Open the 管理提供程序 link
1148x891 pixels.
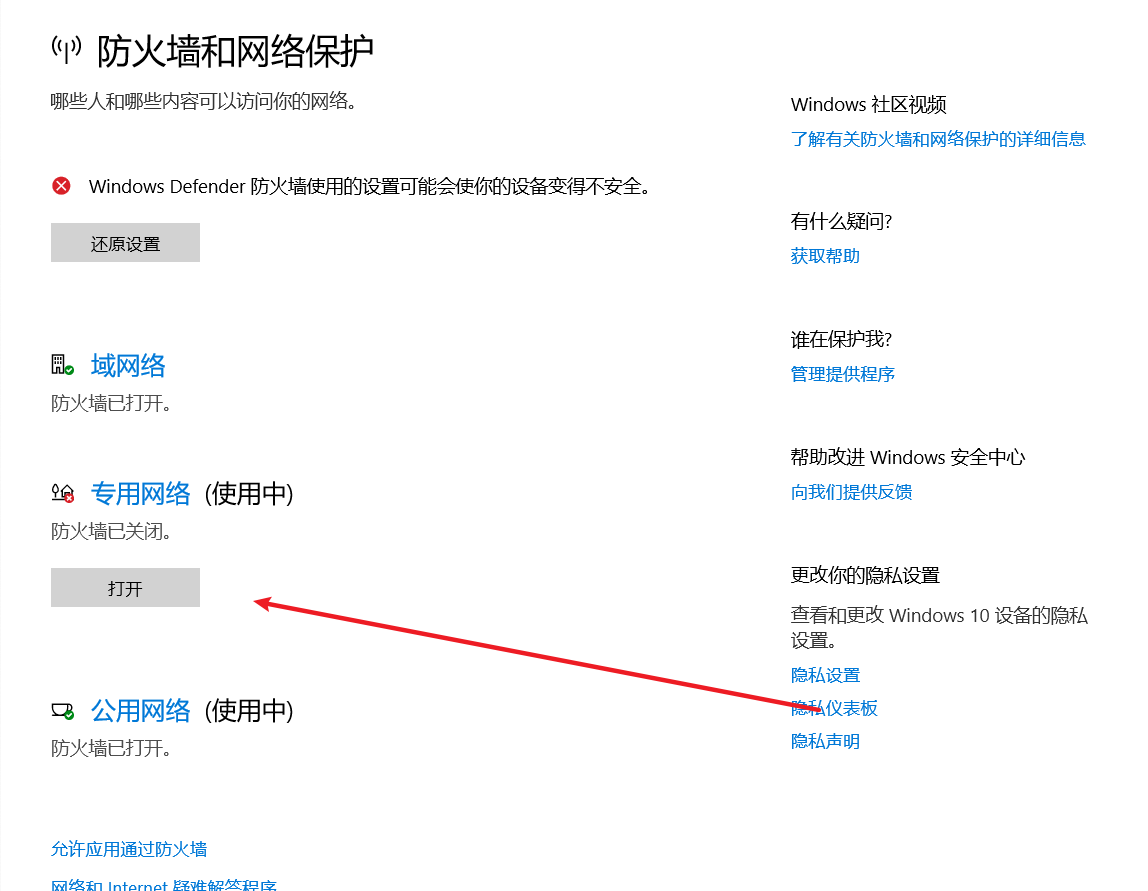click(x=843, y=374)
